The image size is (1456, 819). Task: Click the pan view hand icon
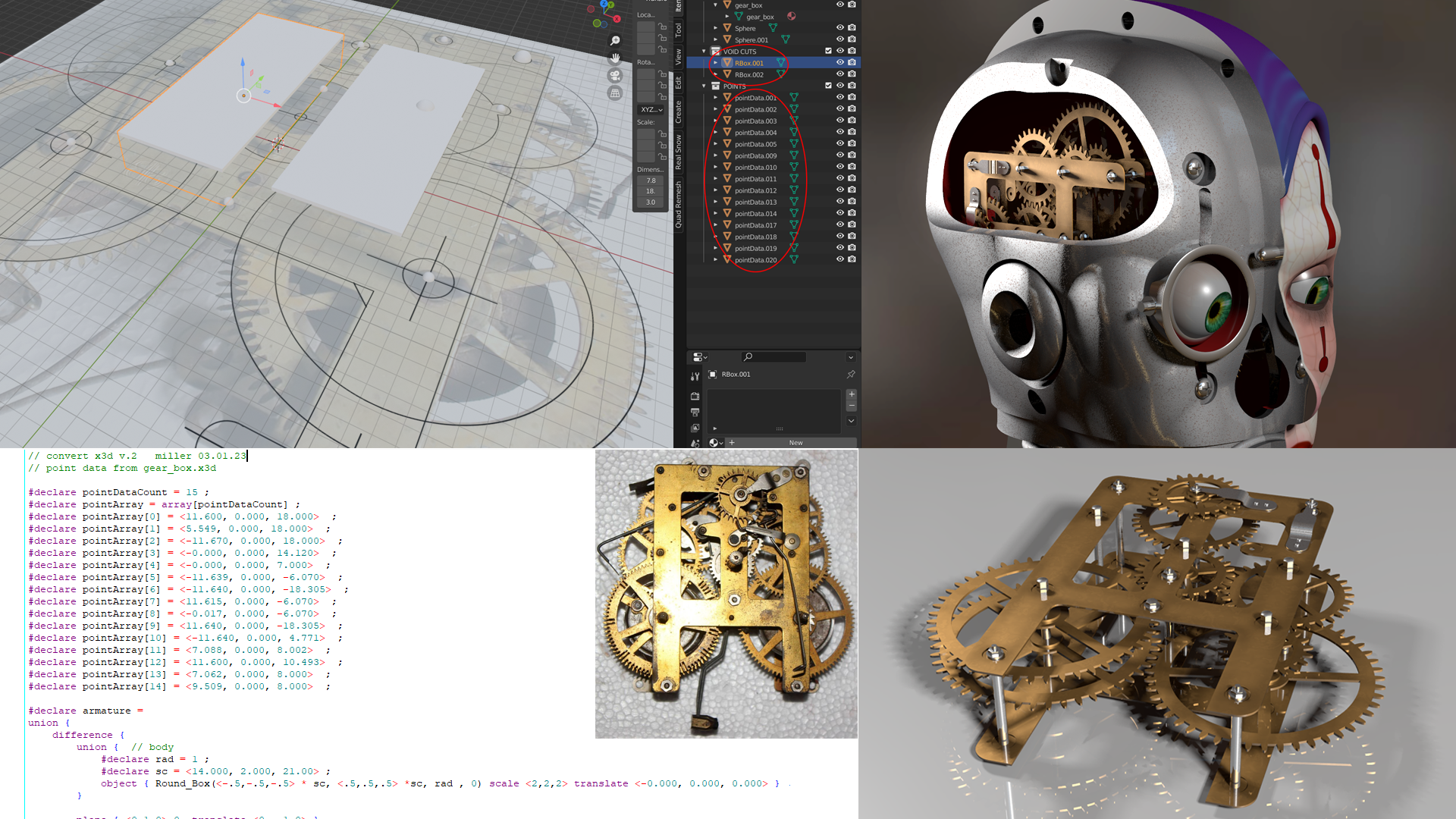[615, 58]
